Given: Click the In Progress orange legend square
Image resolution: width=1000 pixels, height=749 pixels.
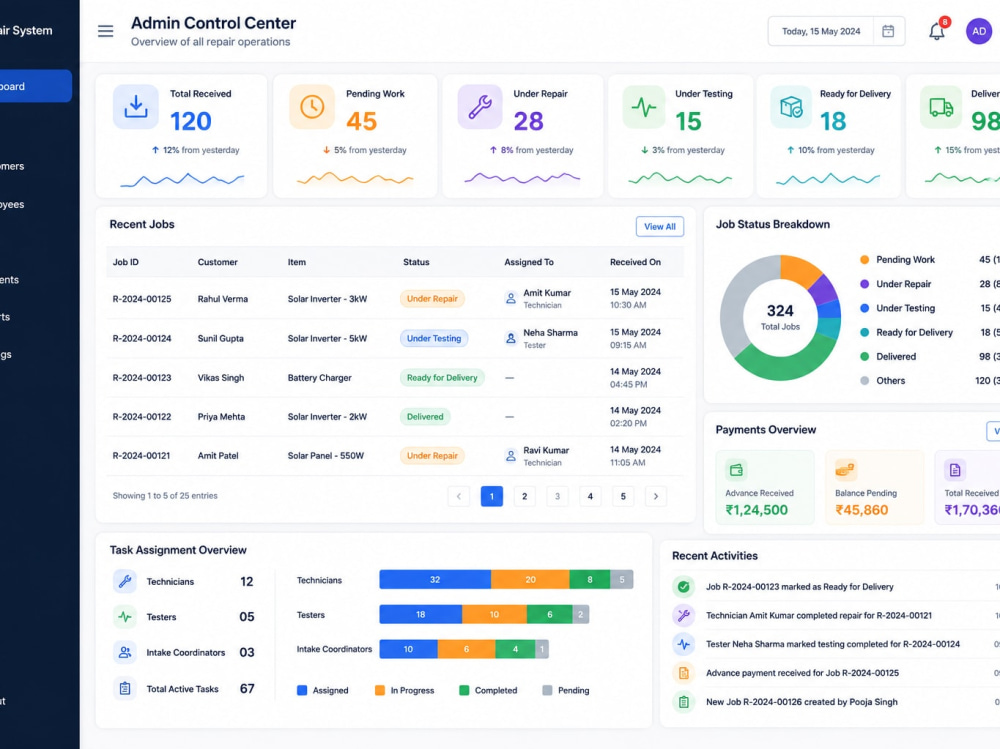Looking at the screenshot, I should click(379, 690).
